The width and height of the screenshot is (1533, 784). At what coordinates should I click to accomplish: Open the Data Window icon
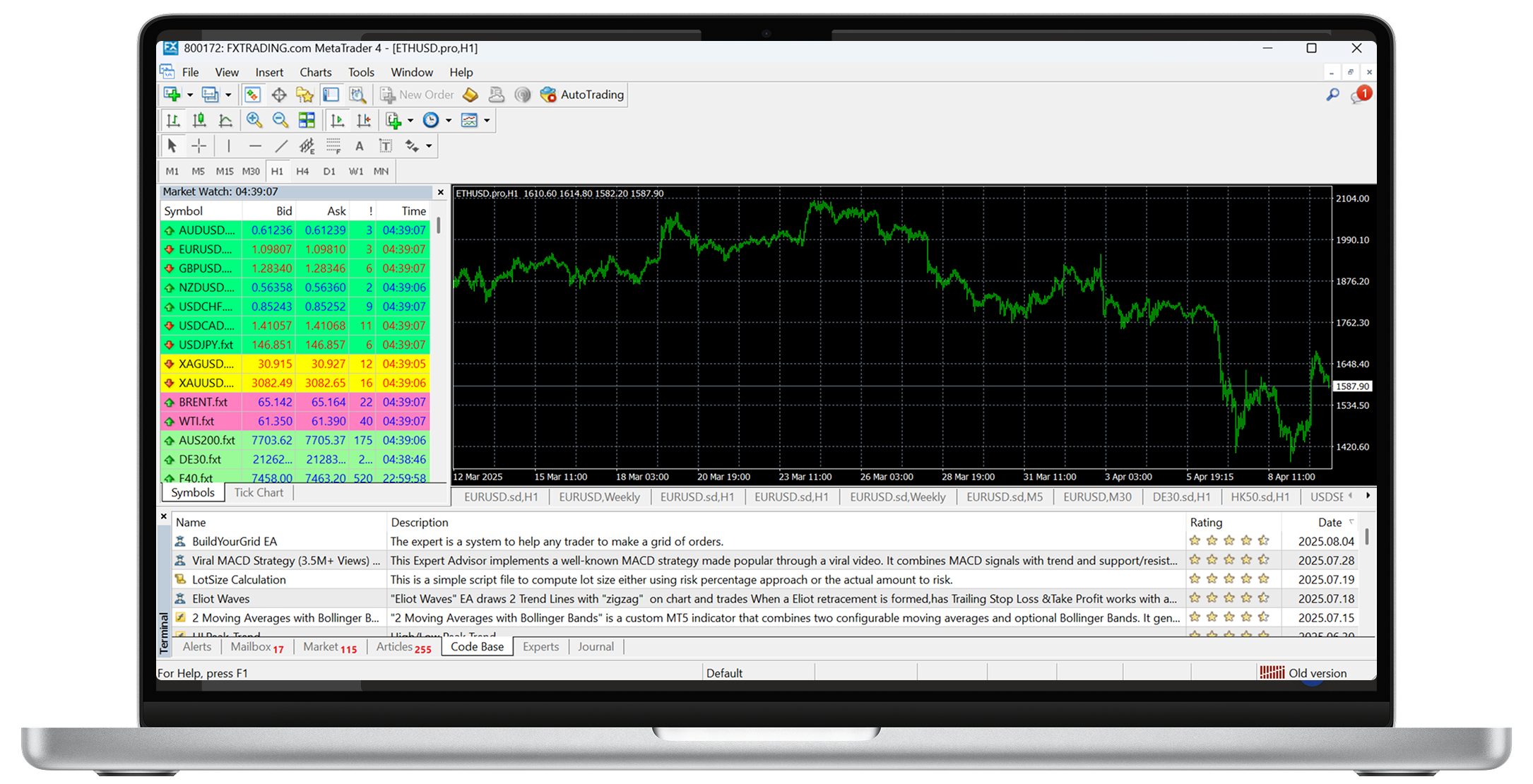point(279,95)
